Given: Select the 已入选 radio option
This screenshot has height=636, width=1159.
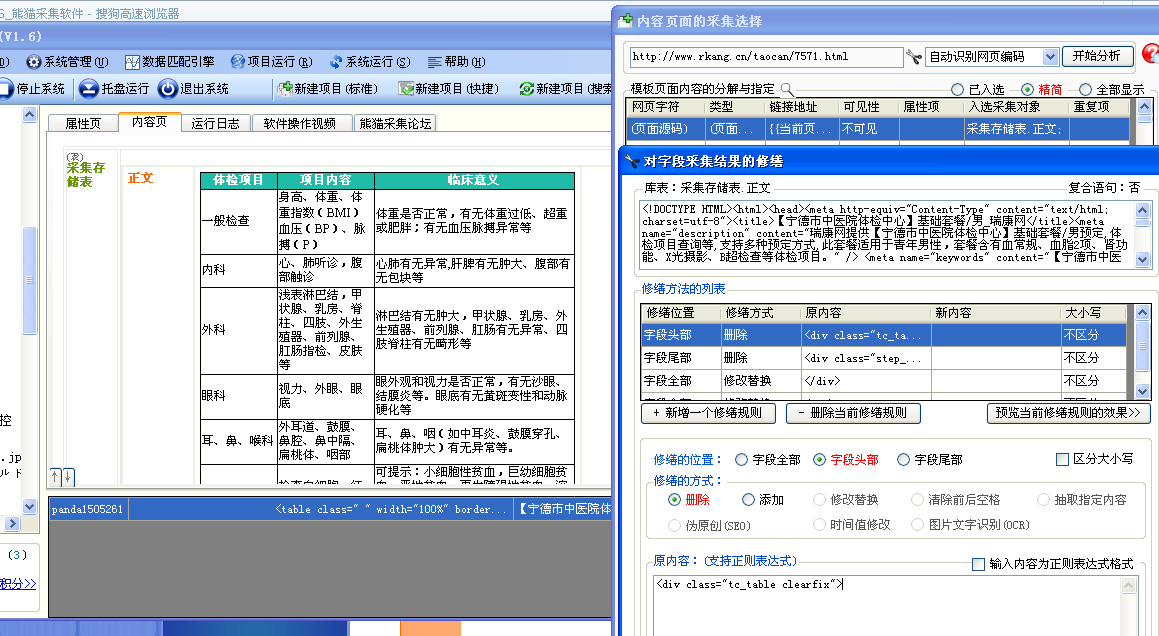Looking at the screenshot, I should click(957, 89).
